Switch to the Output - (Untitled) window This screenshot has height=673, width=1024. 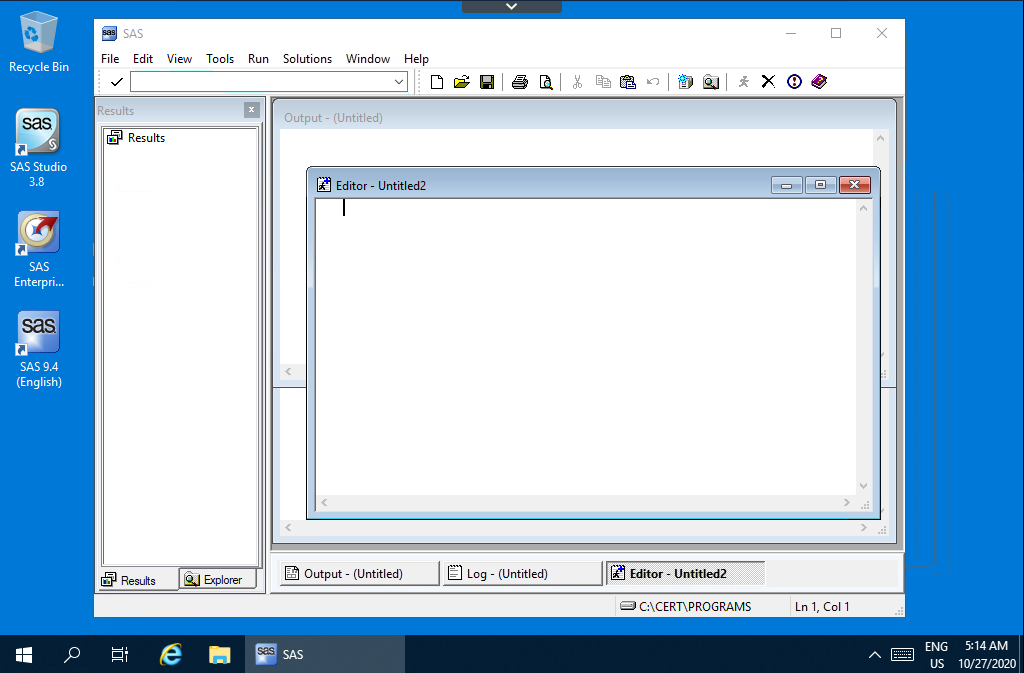click(x=358, y=574)
